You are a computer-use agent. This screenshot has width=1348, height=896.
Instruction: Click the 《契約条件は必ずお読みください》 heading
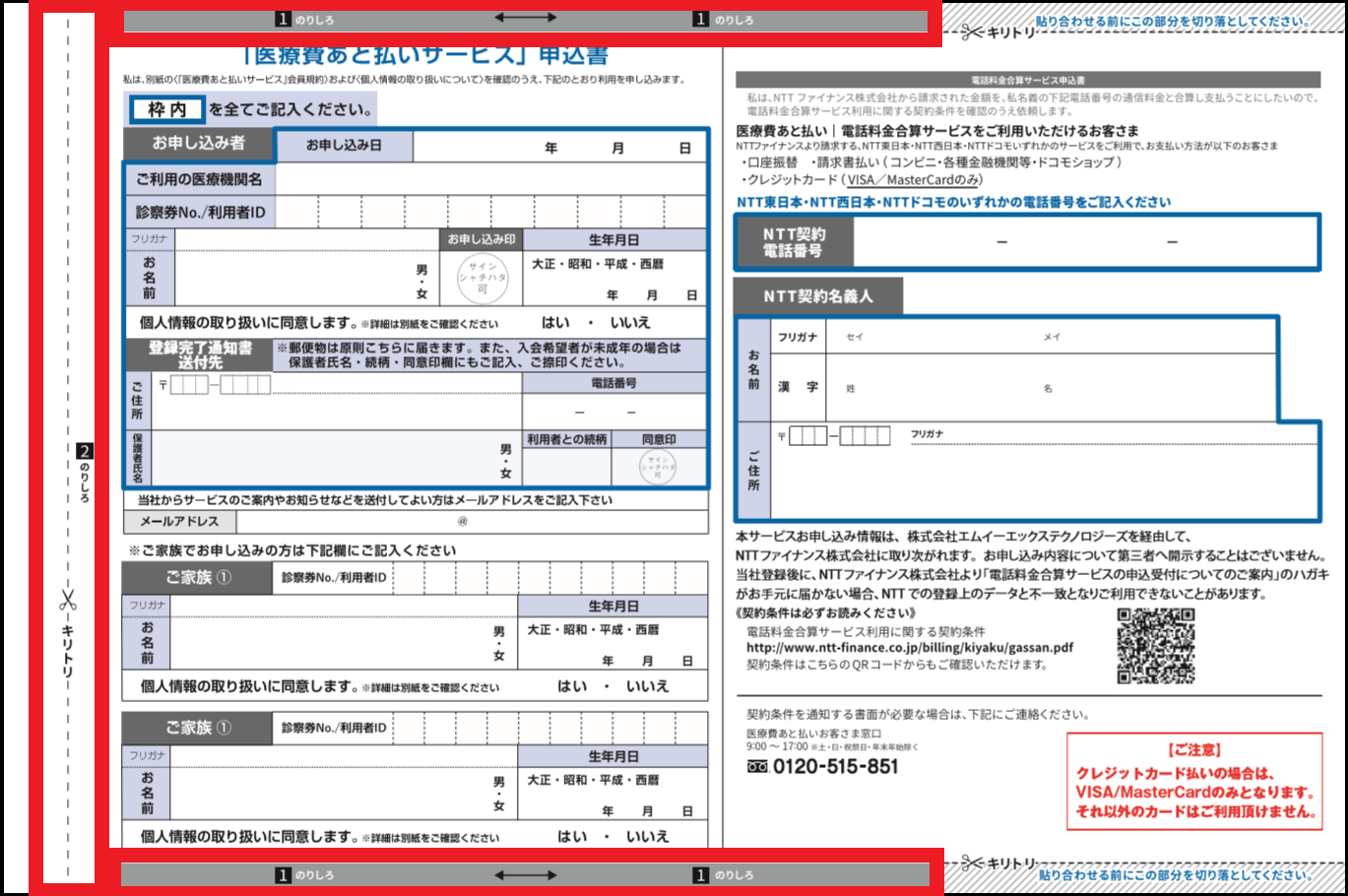point(825,612)
